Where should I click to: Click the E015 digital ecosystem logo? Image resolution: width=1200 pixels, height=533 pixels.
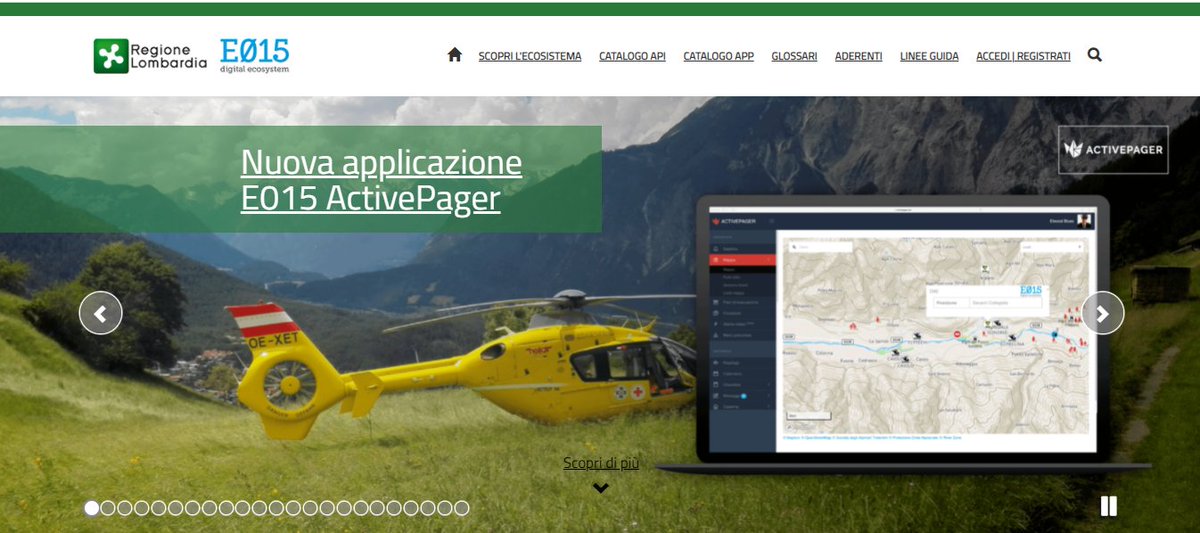click(x=255, y=56)
